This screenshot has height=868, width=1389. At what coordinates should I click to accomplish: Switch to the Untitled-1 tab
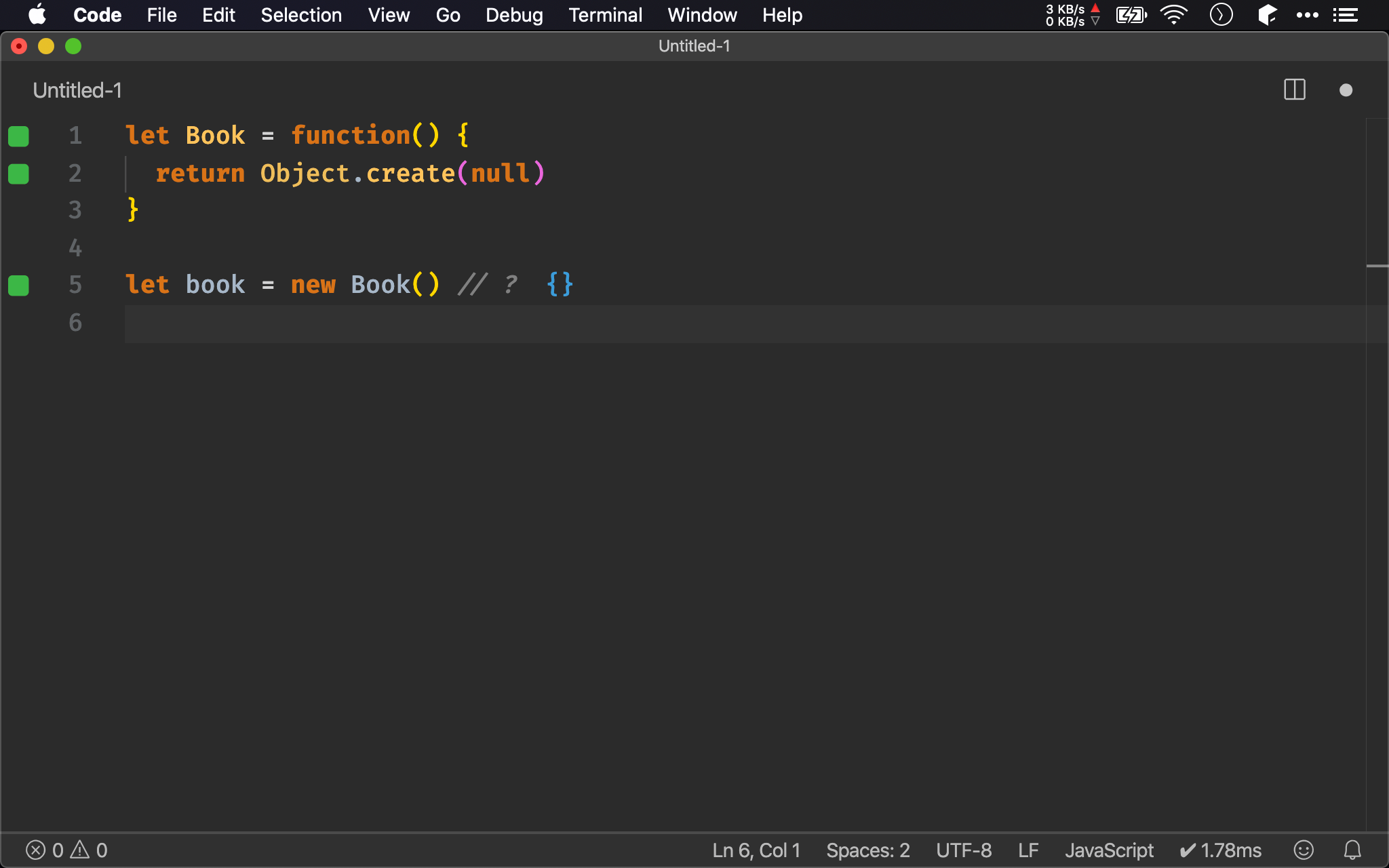point(76,90)
